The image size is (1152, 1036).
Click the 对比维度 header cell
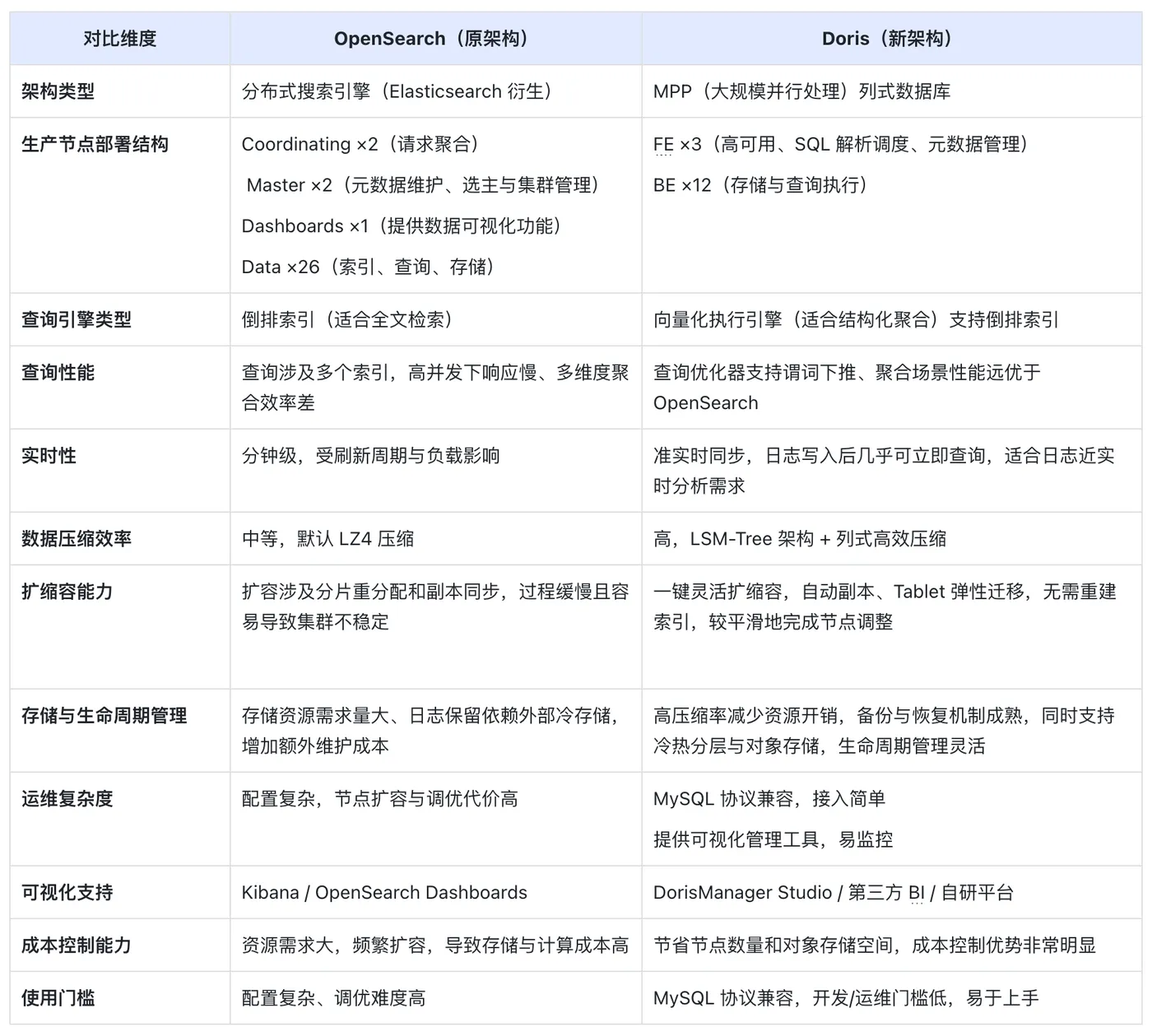[x=118, y=38]
